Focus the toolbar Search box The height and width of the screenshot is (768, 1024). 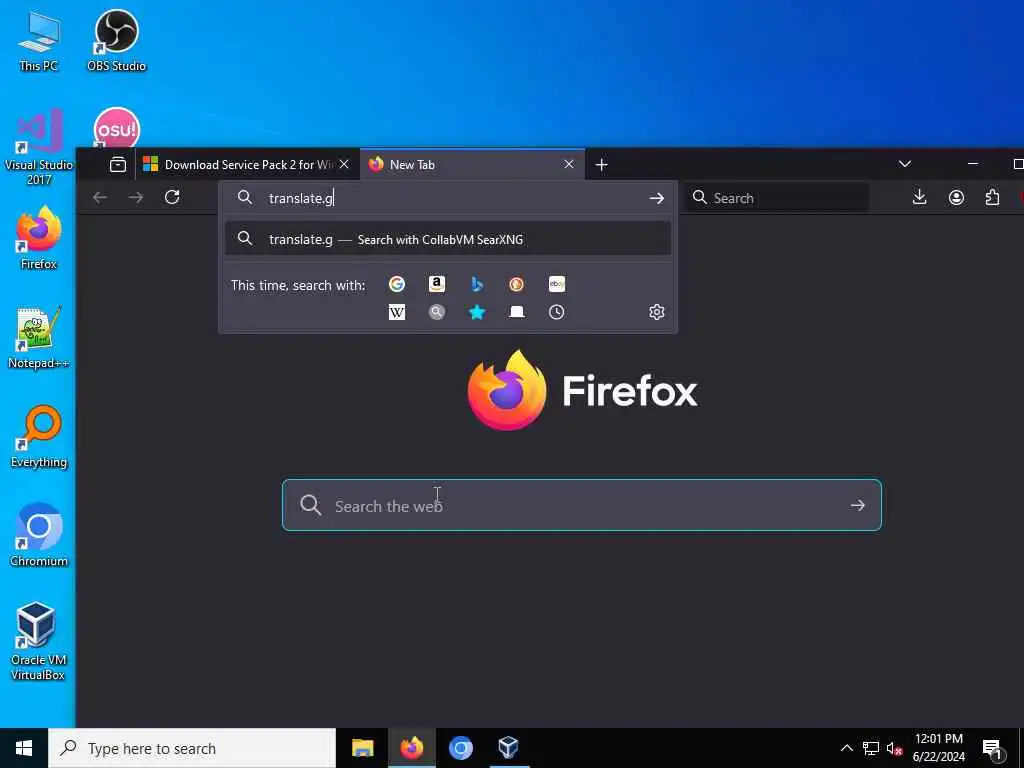coord(776,198)
